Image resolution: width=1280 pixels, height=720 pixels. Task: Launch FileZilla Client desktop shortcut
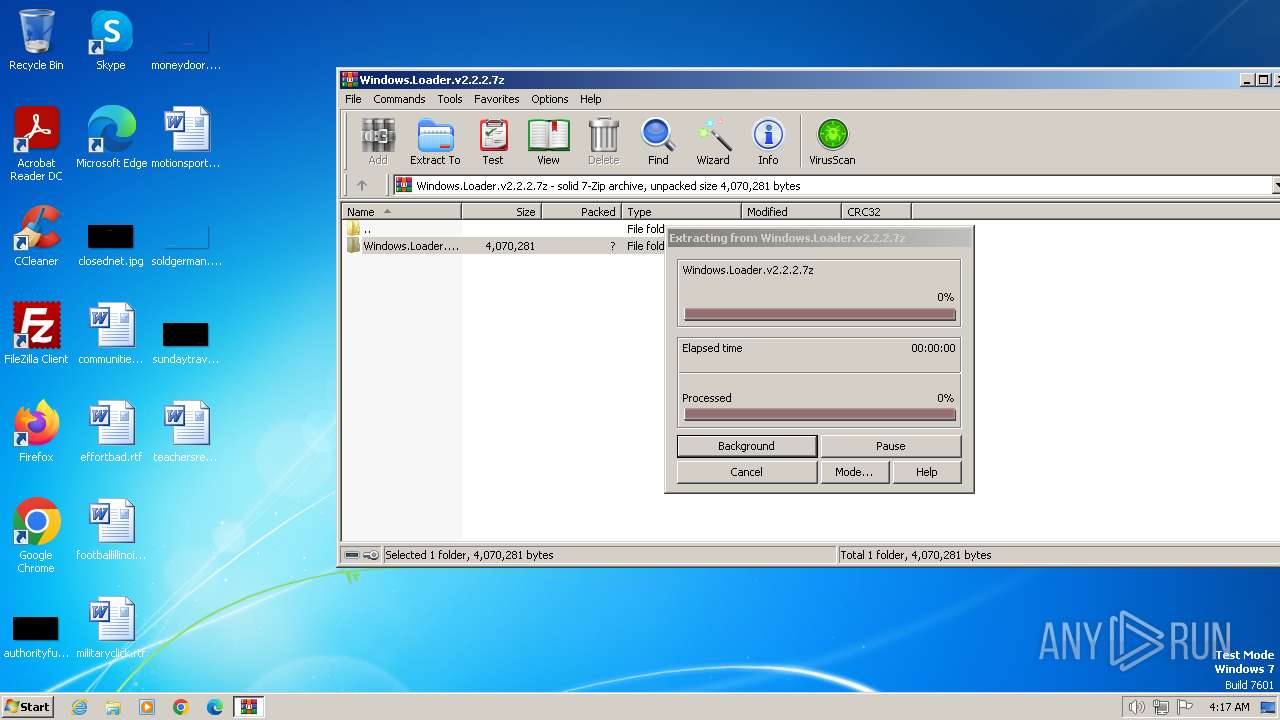(x=36, y=334)
